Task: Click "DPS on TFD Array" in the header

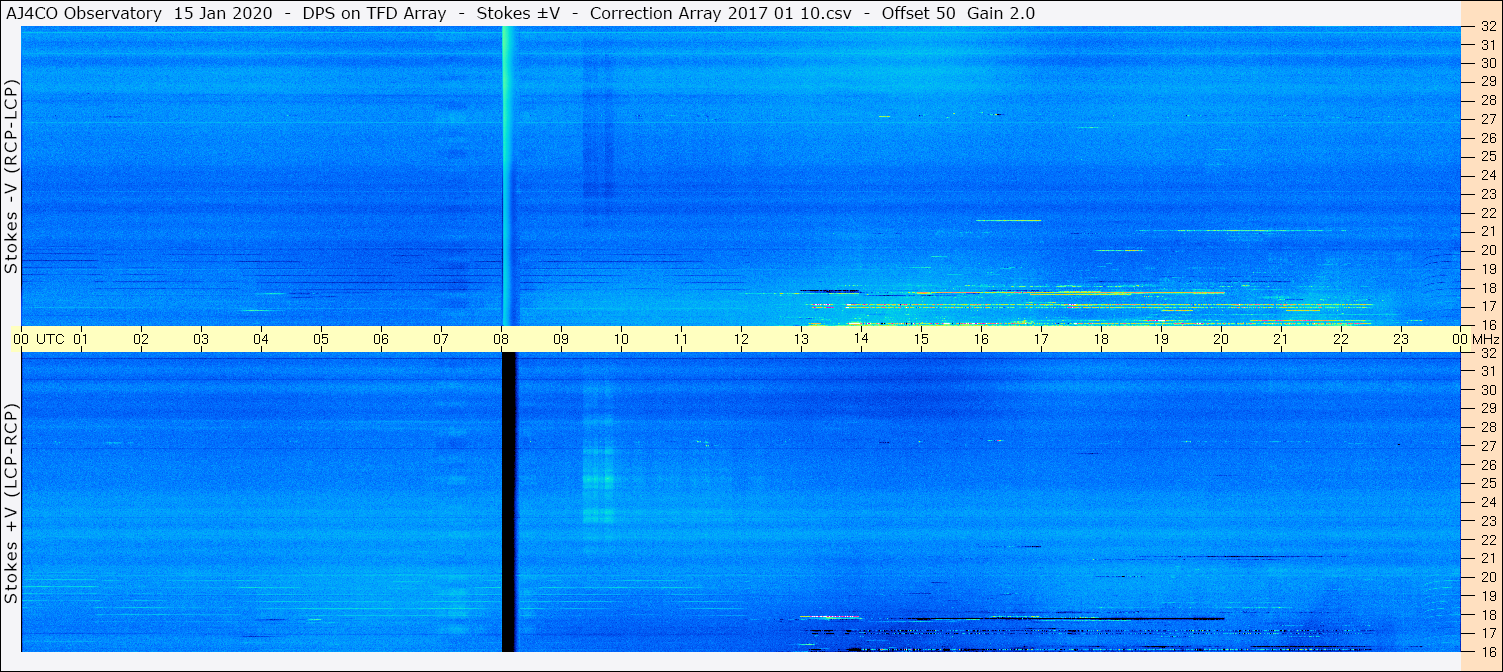Action: (x=375, y=13)
